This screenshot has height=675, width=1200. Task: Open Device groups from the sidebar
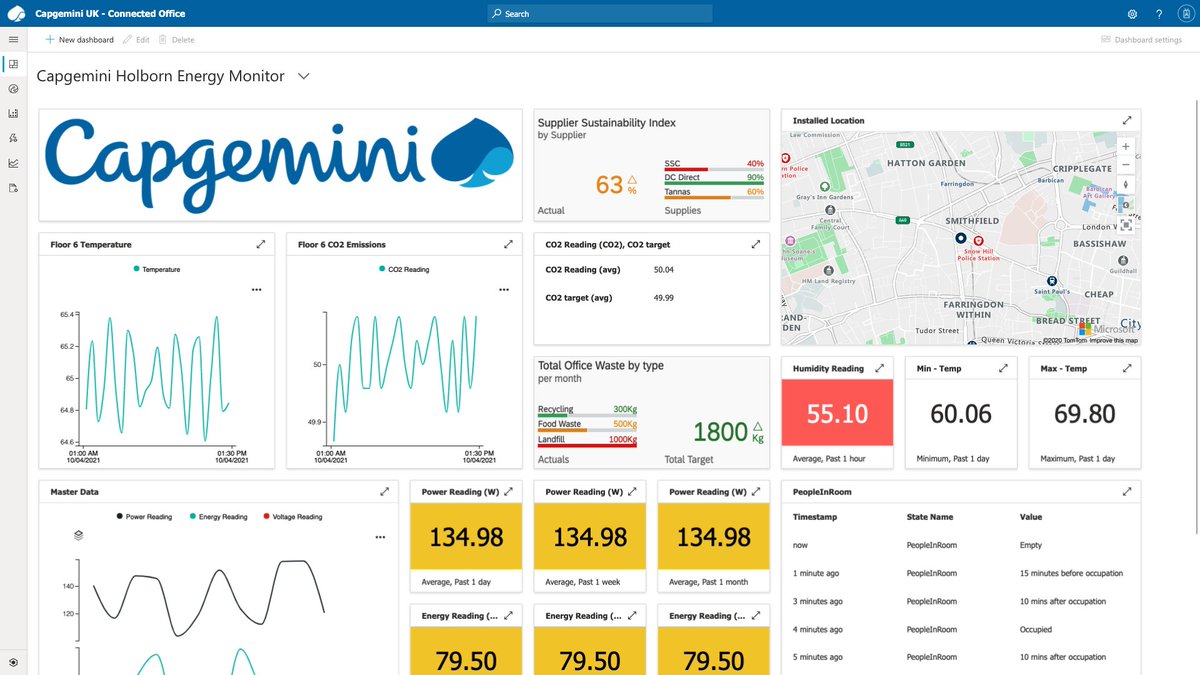(x=13, y=114)
